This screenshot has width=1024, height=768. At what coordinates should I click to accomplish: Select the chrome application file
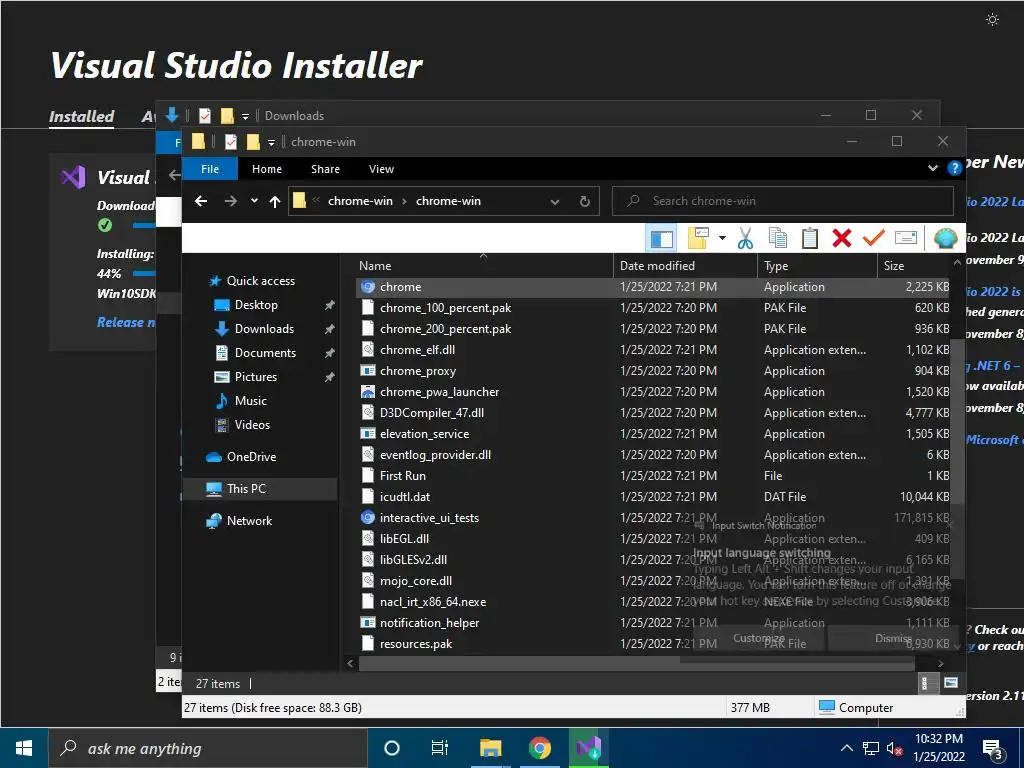653,287
